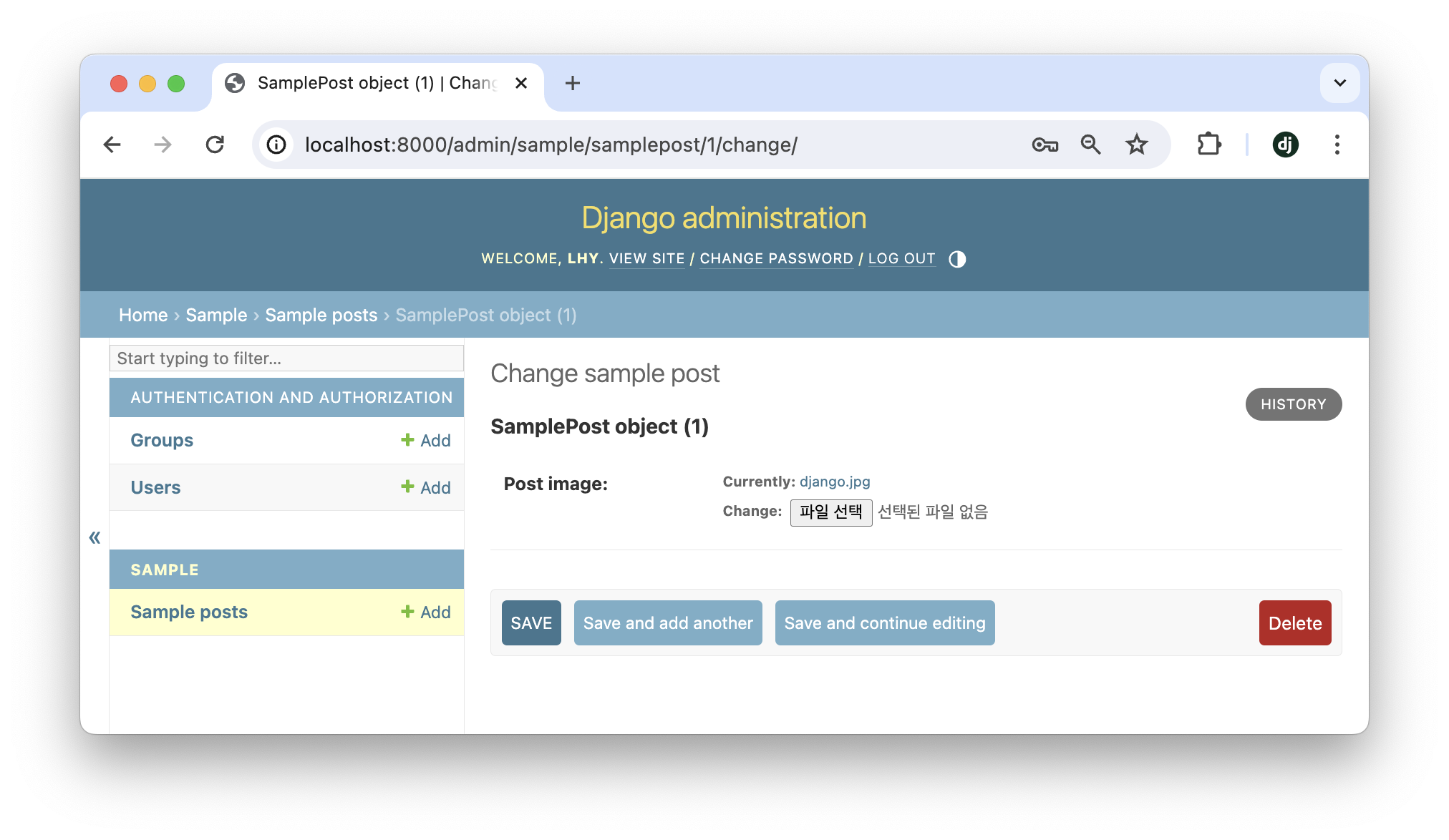
Task: Click the Django administration title
Action: click(724, 218)
